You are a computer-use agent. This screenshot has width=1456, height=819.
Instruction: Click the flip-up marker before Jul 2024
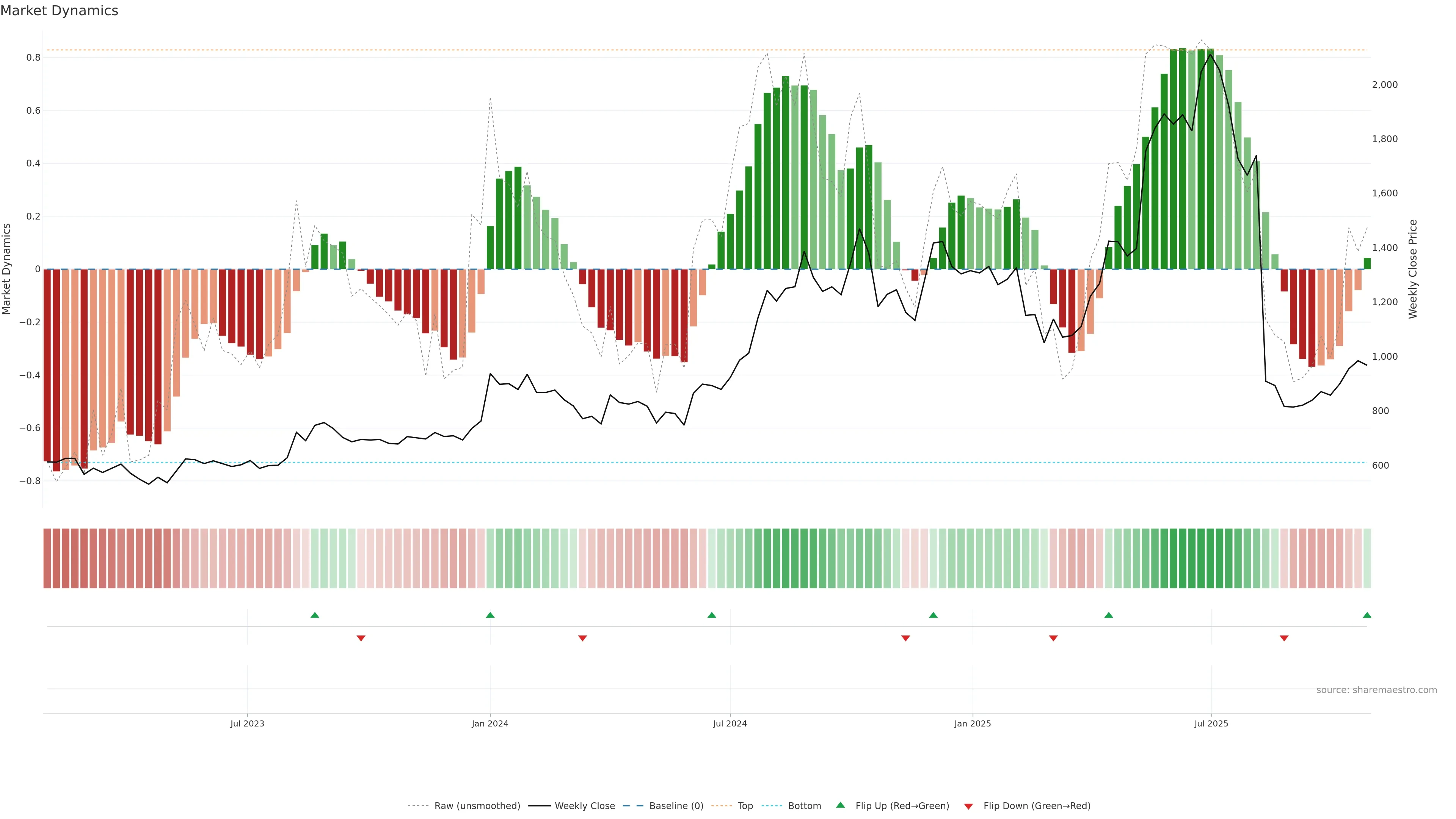[x=712, y=615]
